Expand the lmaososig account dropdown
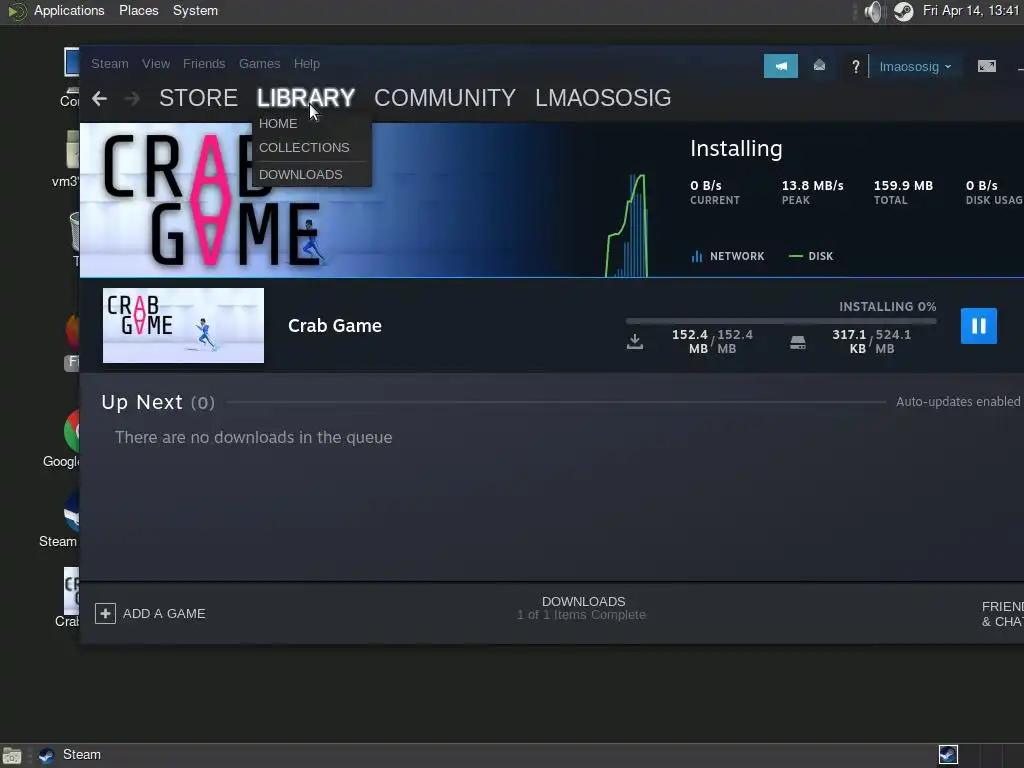The image size is (1024, 768). 915,67
